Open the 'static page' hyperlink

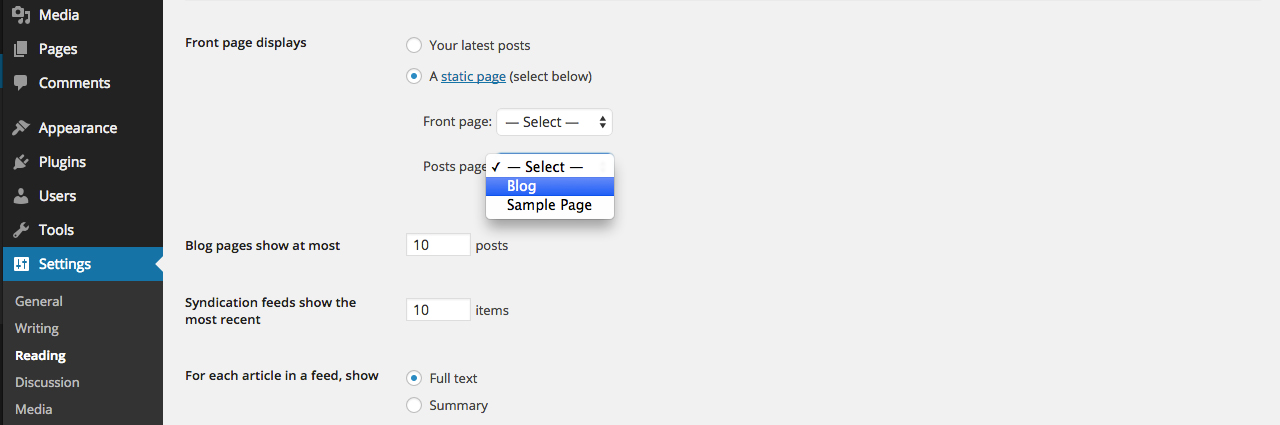(x=473, y=76)
